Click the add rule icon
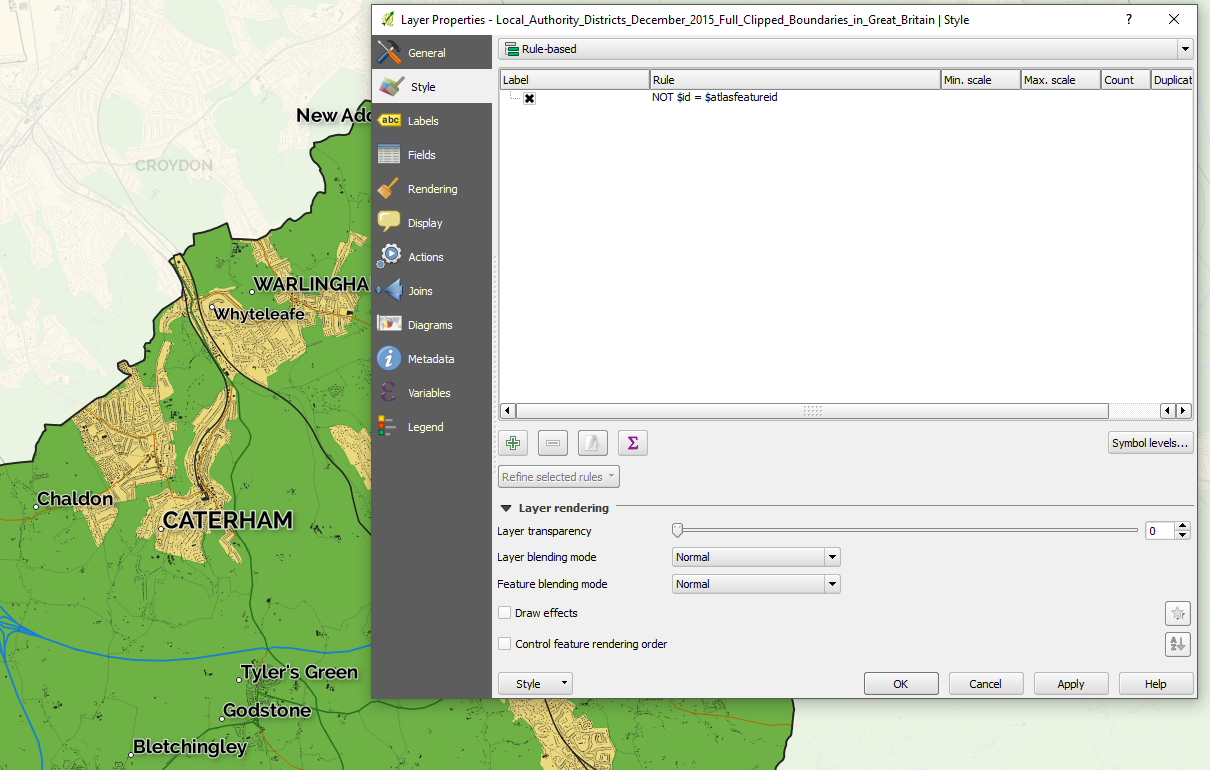This screenshot has height=770, width=1210. click(512, 442)
